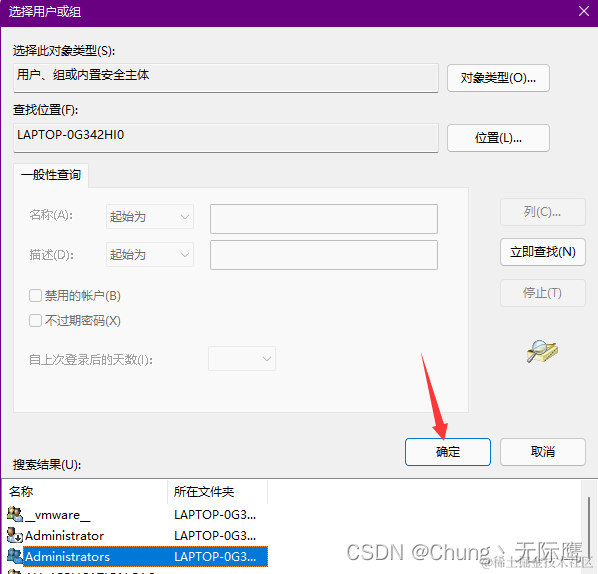Open the 描述(D) 起始为 dropdown
The image size is (598, 574).
150,254
